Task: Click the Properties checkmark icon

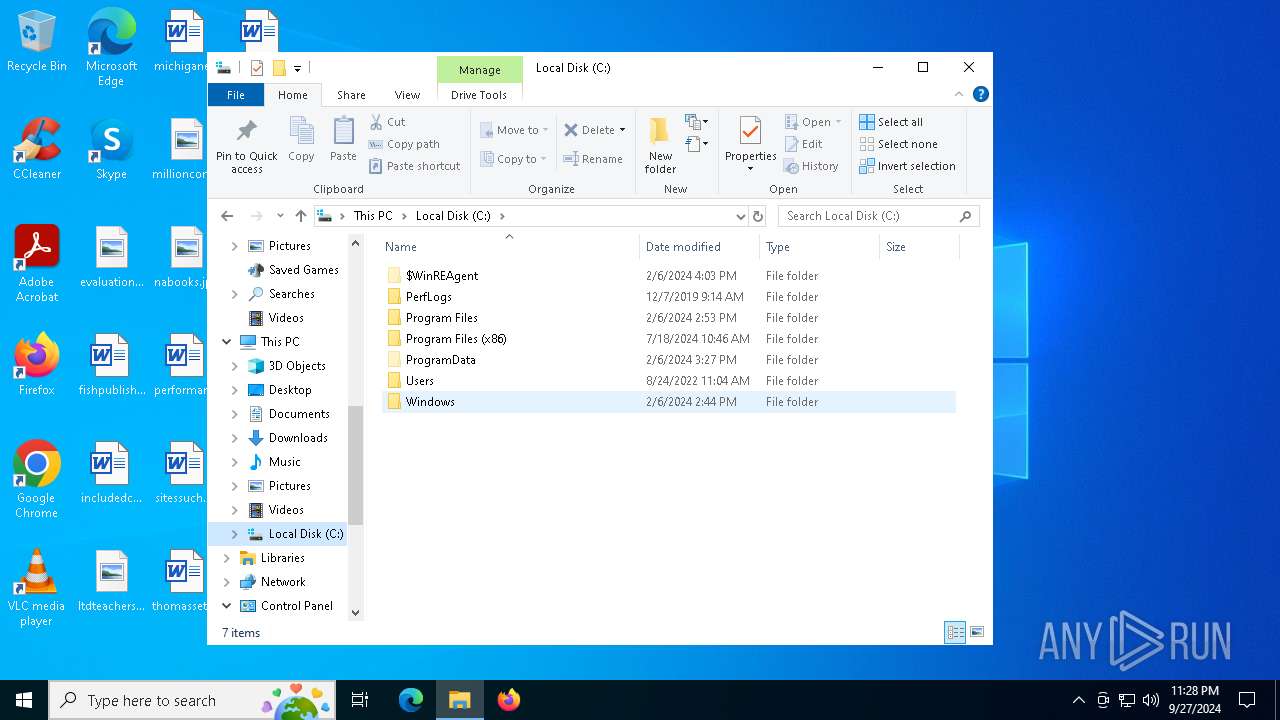Action: pyautogui.click(x=750, y=131)
